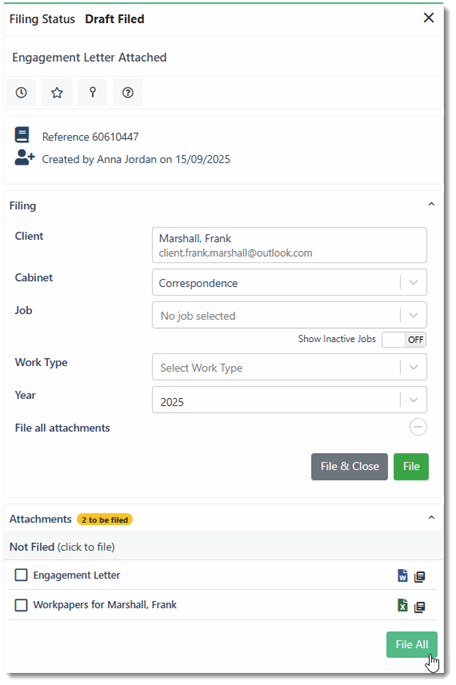Click copy icon beside Engagement Letter

[x=419, y=577]
